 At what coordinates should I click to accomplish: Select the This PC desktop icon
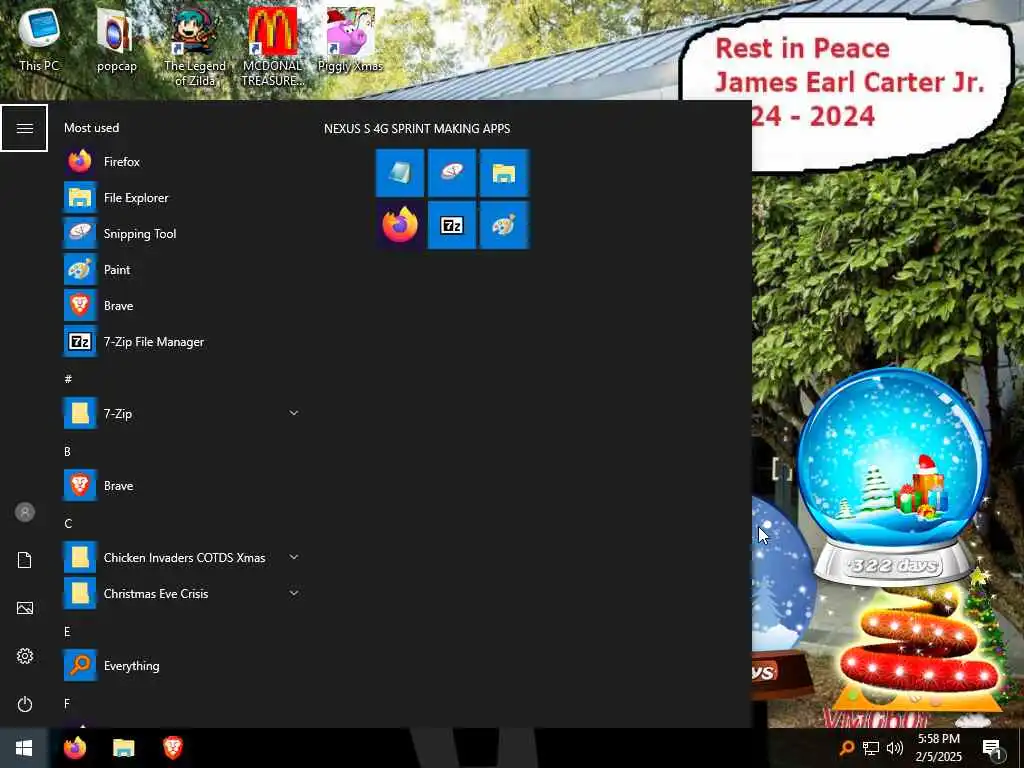(39, 39)
